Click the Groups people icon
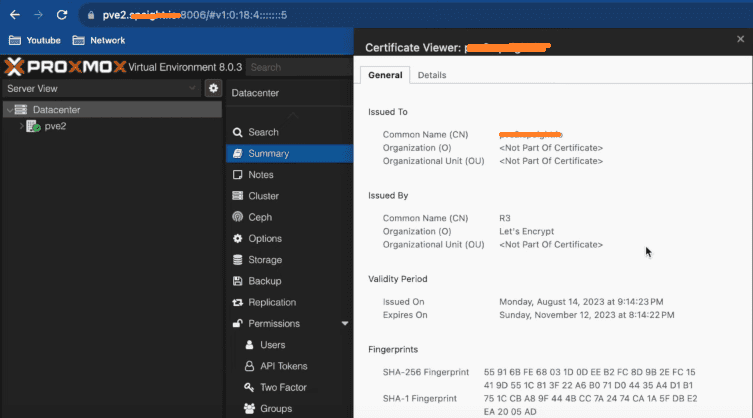This screenshot has width=753, height=418. [249, 408]
